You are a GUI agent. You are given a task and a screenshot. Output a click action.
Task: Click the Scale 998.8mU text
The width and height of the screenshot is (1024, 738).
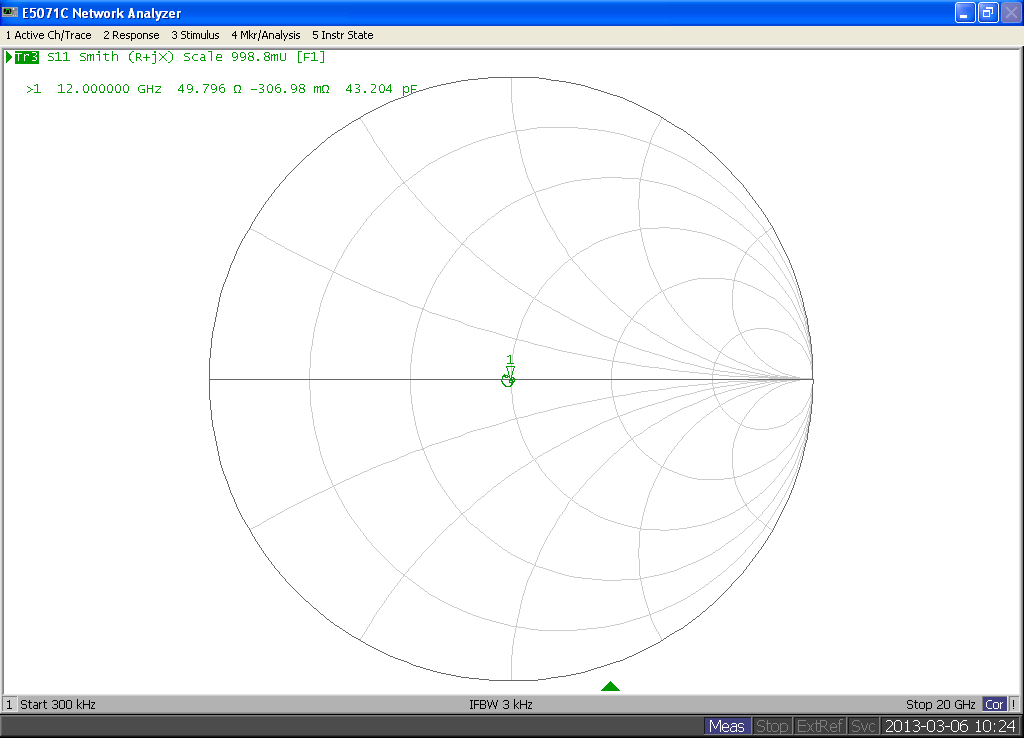click(x=235, y=57)
